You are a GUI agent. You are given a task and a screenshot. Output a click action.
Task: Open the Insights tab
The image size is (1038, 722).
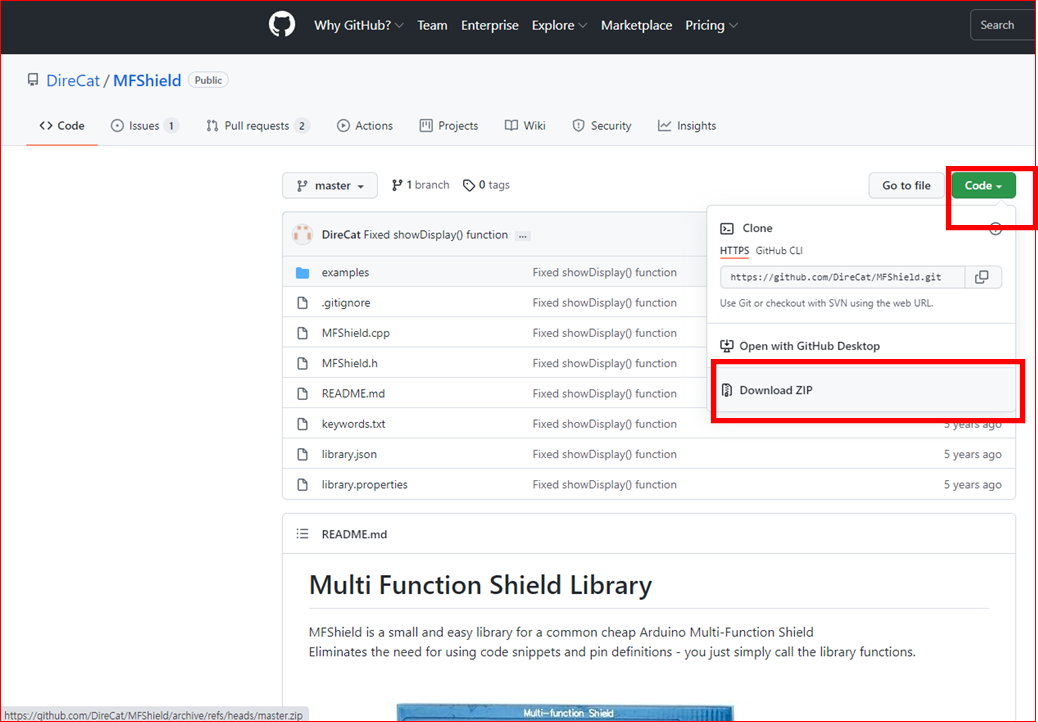pyautogui.click(x=687, y=126)
